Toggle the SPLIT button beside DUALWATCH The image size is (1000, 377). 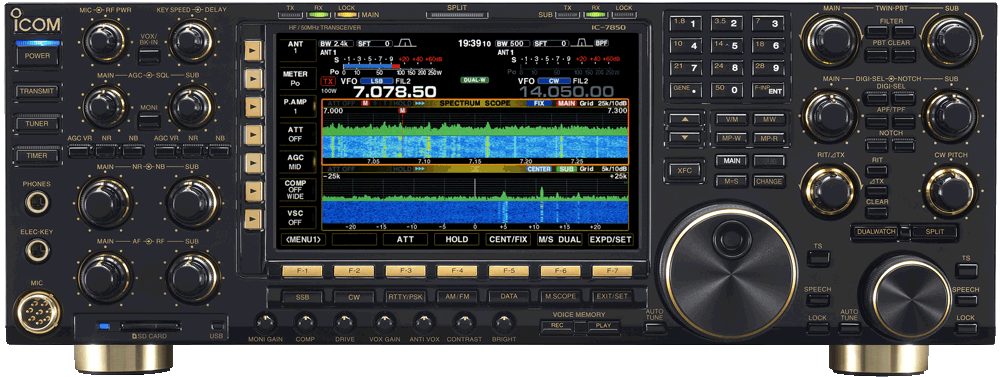point(935,232)
